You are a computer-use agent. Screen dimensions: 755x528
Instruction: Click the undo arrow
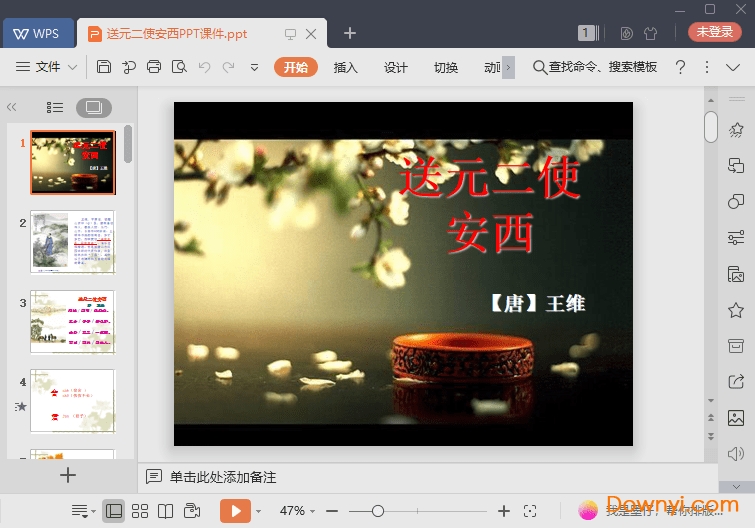[x=204, y=67]
